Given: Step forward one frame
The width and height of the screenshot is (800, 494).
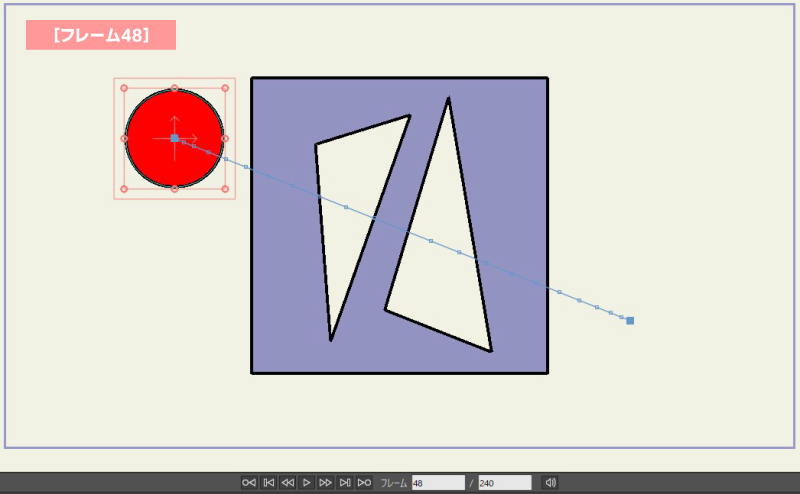Looking at the screenshot, I should [x=325, y=483].
